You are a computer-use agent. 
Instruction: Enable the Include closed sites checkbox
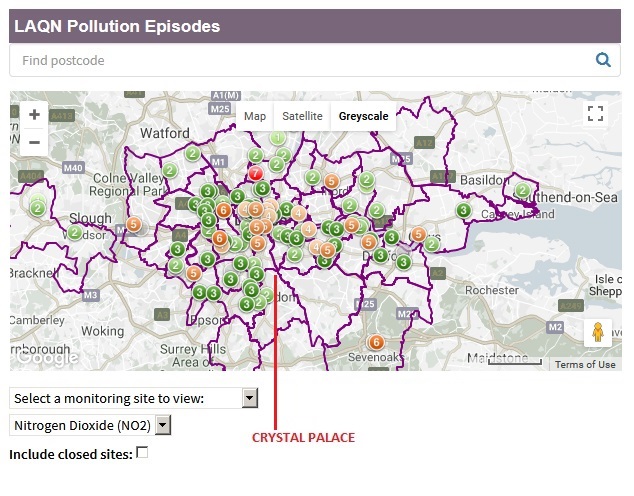tap(142, 453)
